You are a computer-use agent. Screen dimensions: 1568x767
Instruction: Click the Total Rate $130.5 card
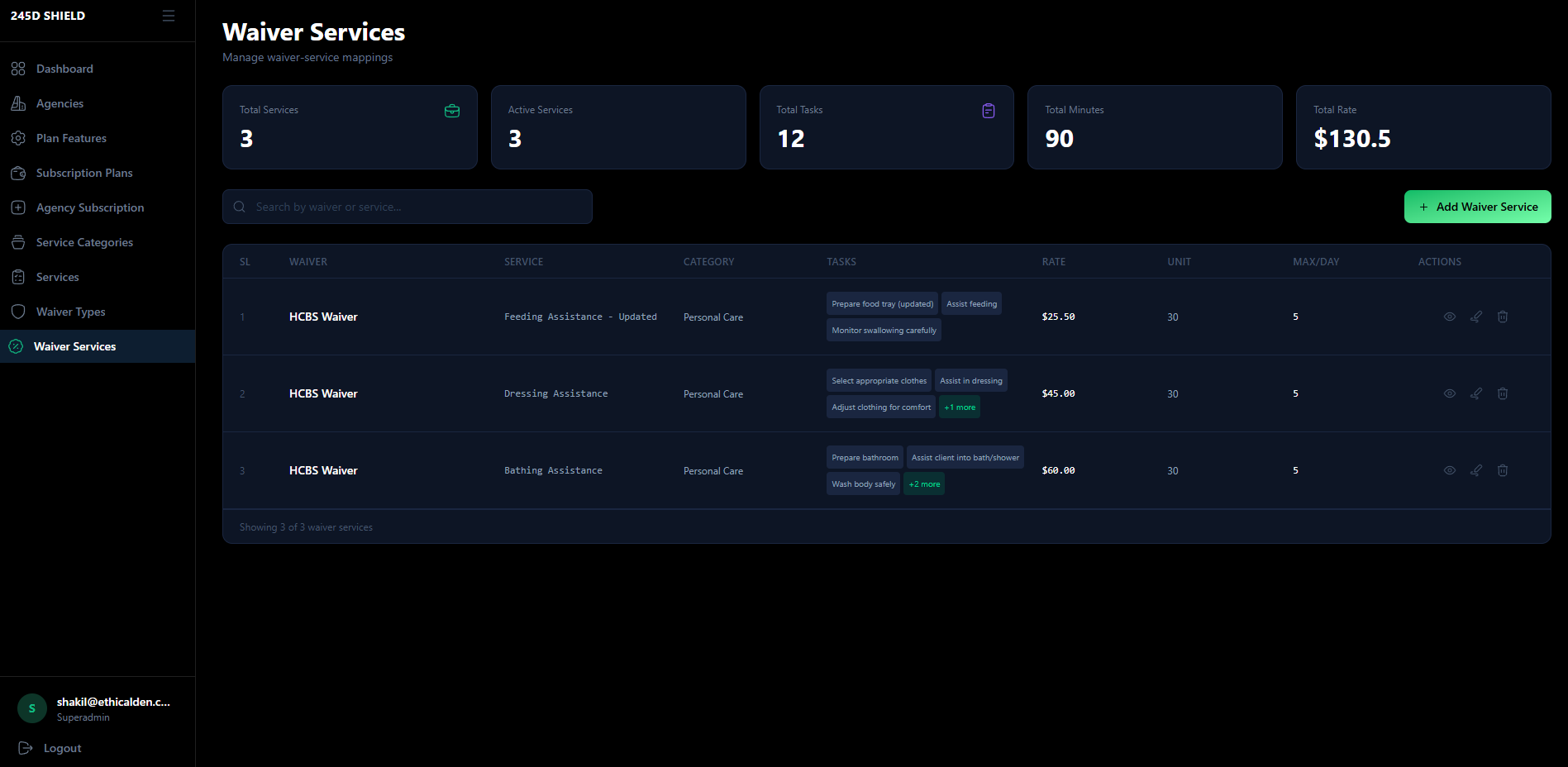pyautogui.click(x=1423, y=127)
